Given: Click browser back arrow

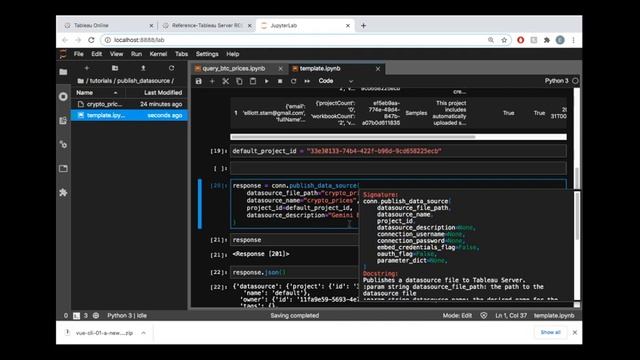Looking at the screenshot, I should coord(65,40).
